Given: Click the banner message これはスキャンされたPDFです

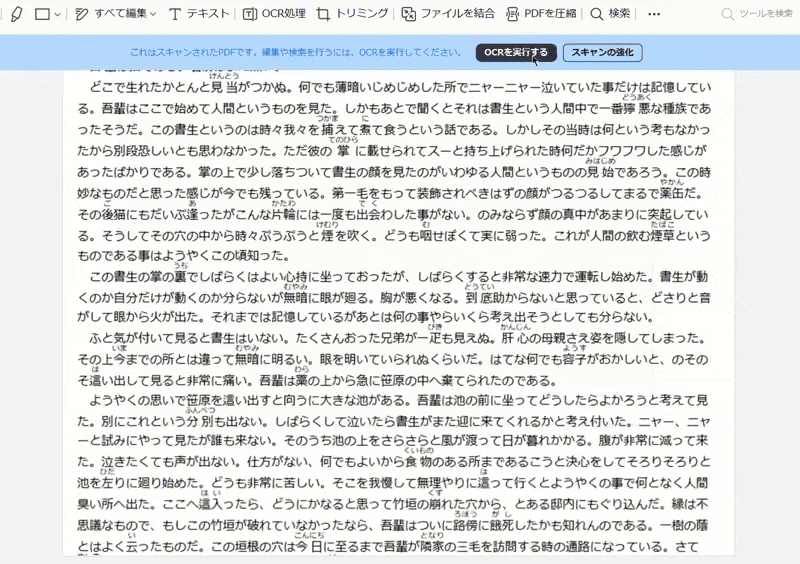Looking at the screenshot, I should 296,53.
